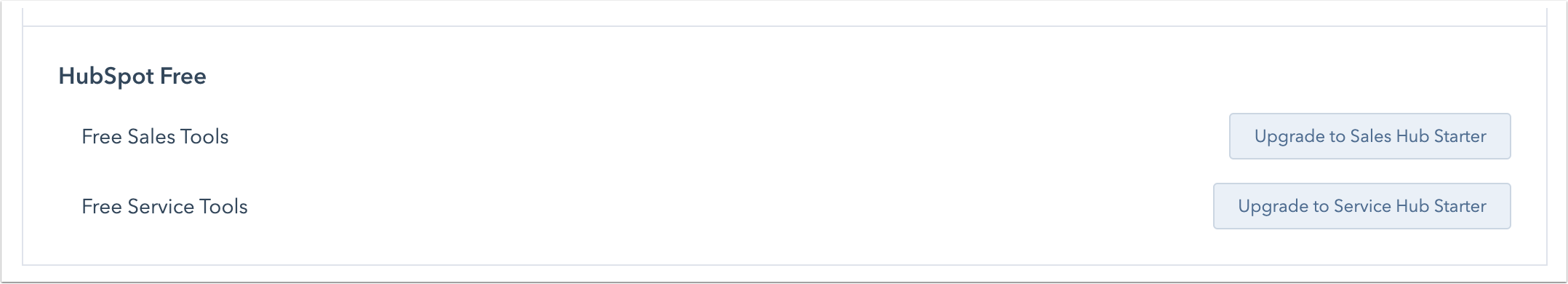The height and width of the screenshot is (284, 1568).
Task: Click the Upgrade to Sales Hub Starter button
Action: coord(1369,136)
